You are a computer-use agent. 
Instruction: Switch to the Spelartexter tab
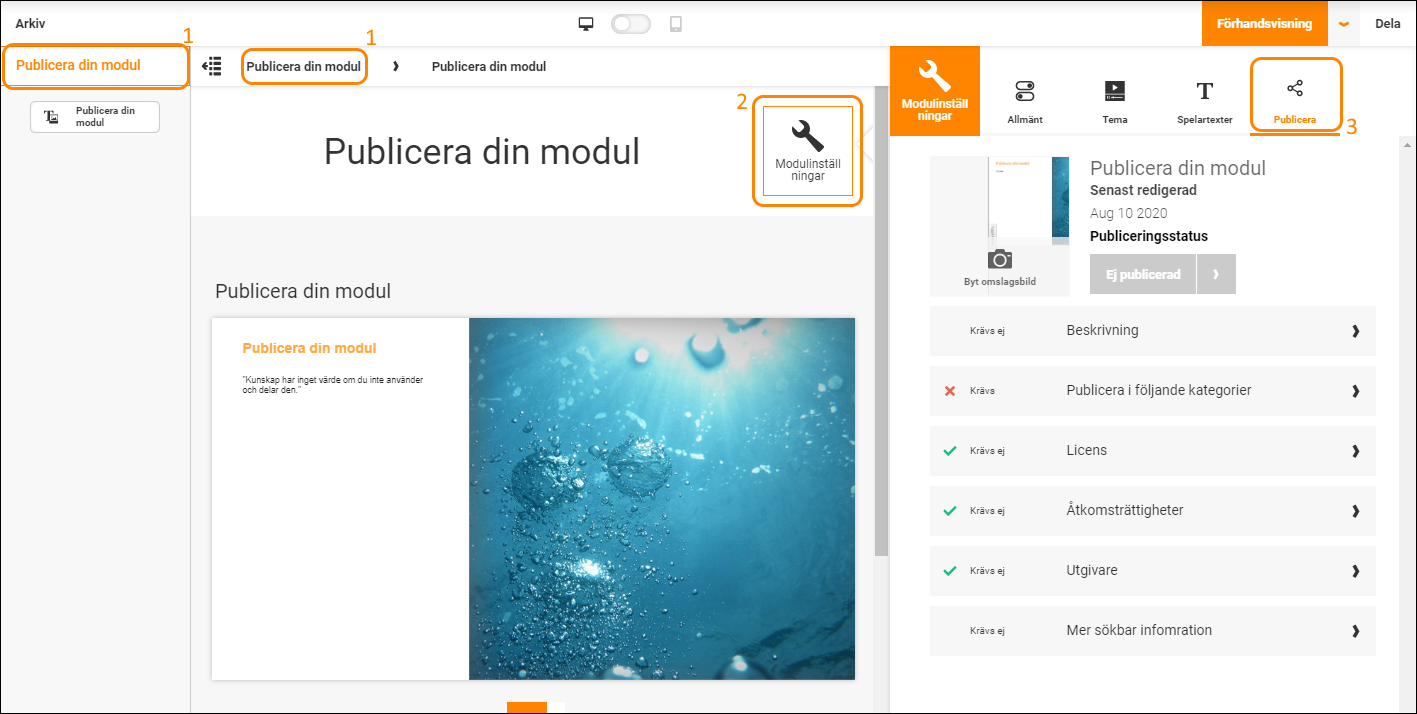point(1205,103)
